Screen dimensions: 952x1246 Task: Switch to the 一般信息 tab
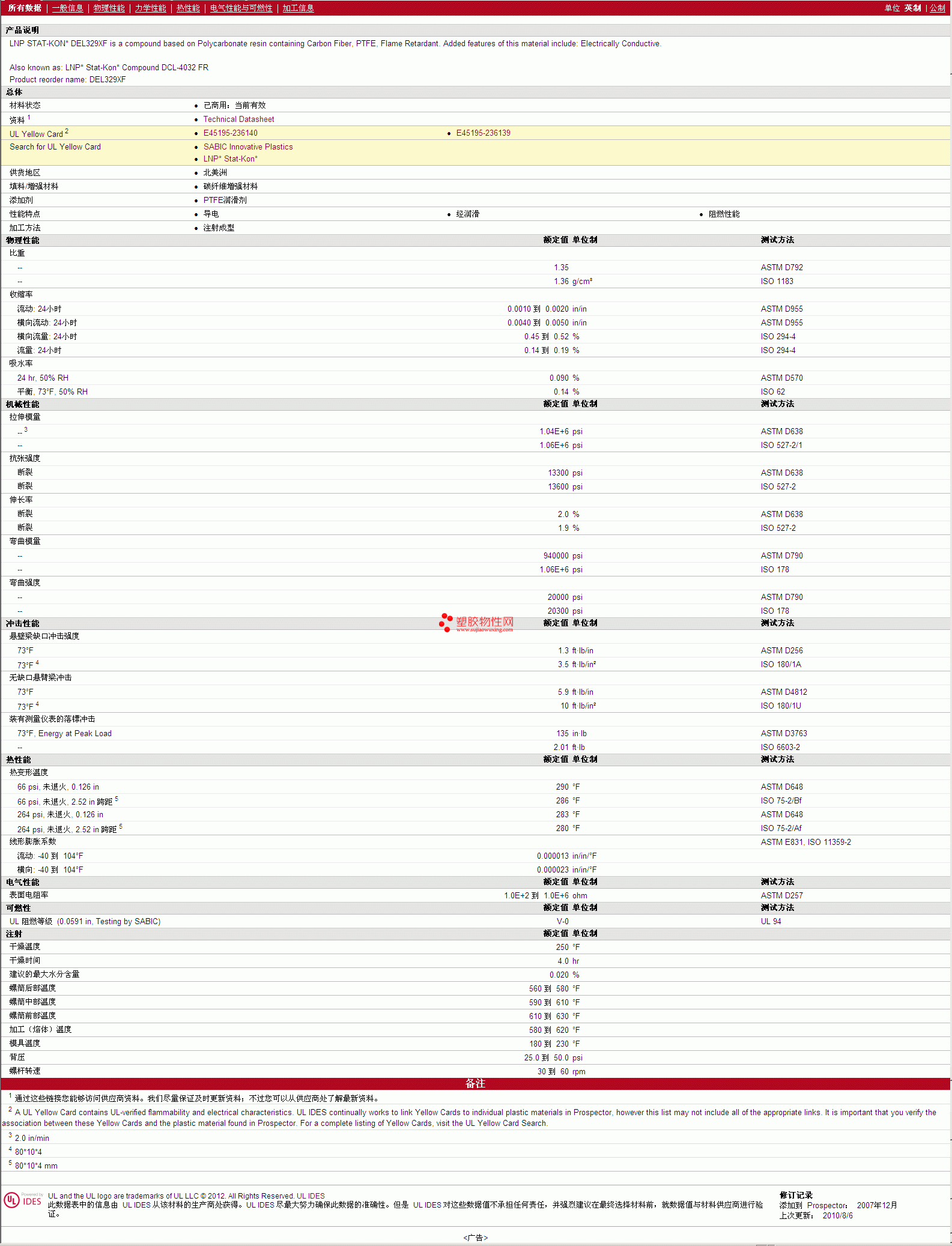pyautogui.click(x=67, y=8)
